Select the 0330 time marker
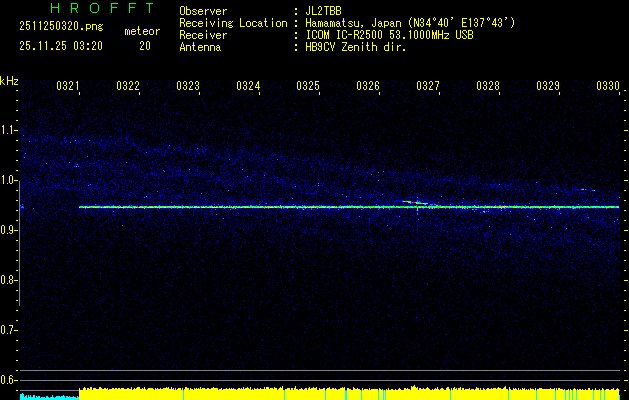The width and height of the screenshot is (629, 400). point(608,87)
